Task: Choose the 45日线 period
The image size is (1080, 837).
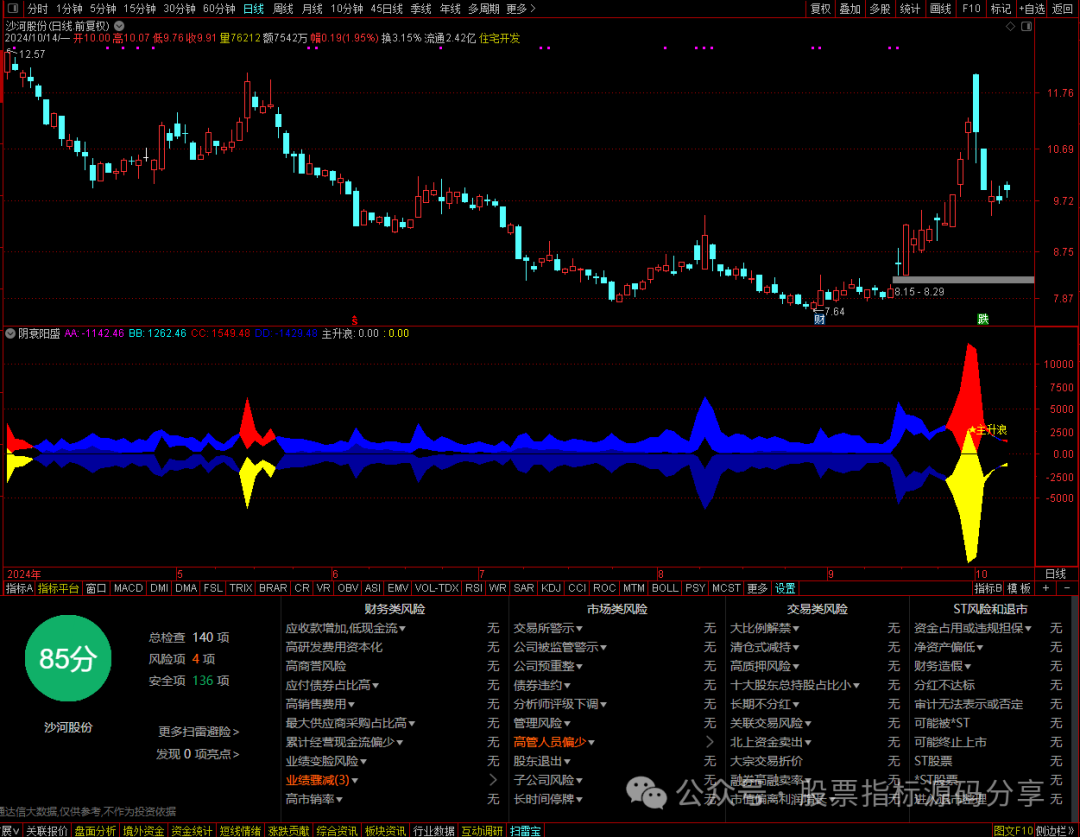Action: tap(386, 8)
